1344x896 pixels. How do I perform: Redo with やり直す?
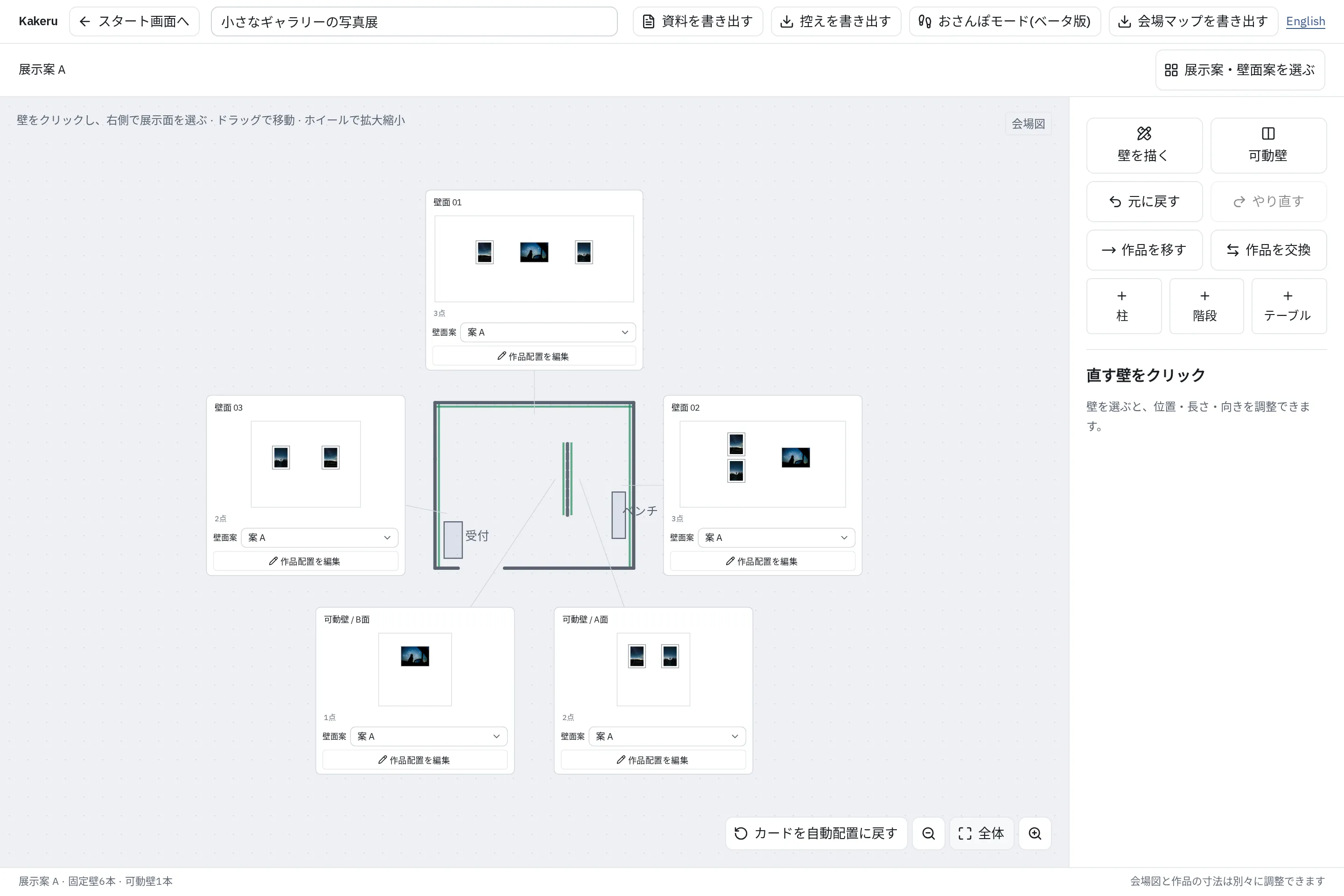(x=1268, y=201)
